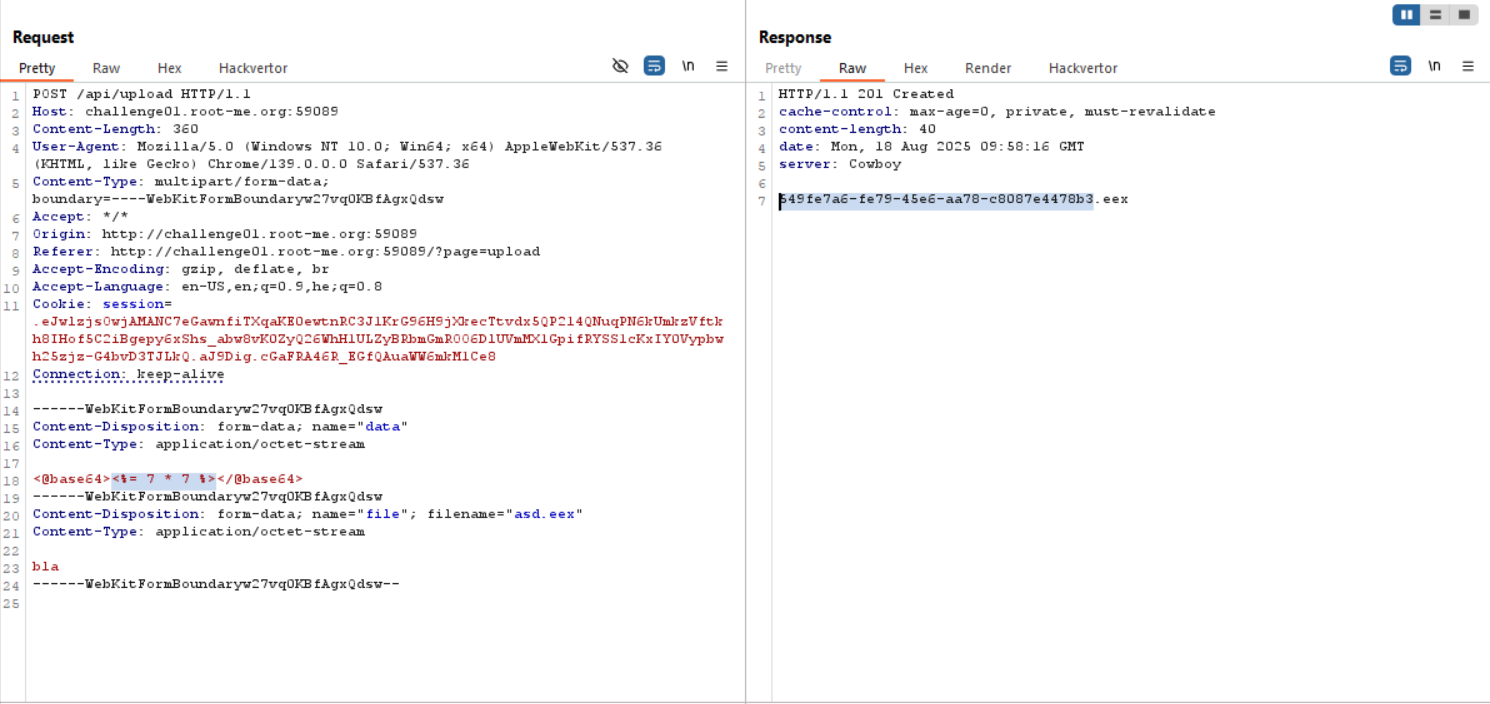
Task: Click the filename "asd.eex" value in request
Action: coord(544,514)
